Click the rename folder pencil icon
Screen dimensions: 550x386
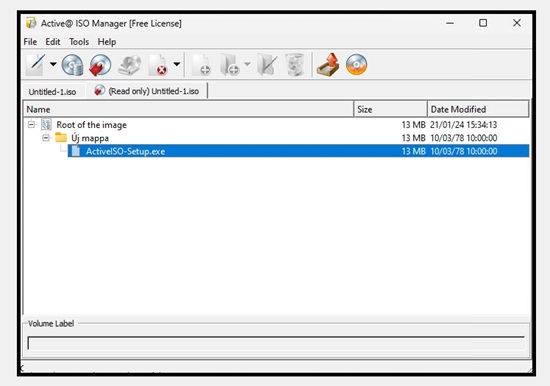click(267, 65)
